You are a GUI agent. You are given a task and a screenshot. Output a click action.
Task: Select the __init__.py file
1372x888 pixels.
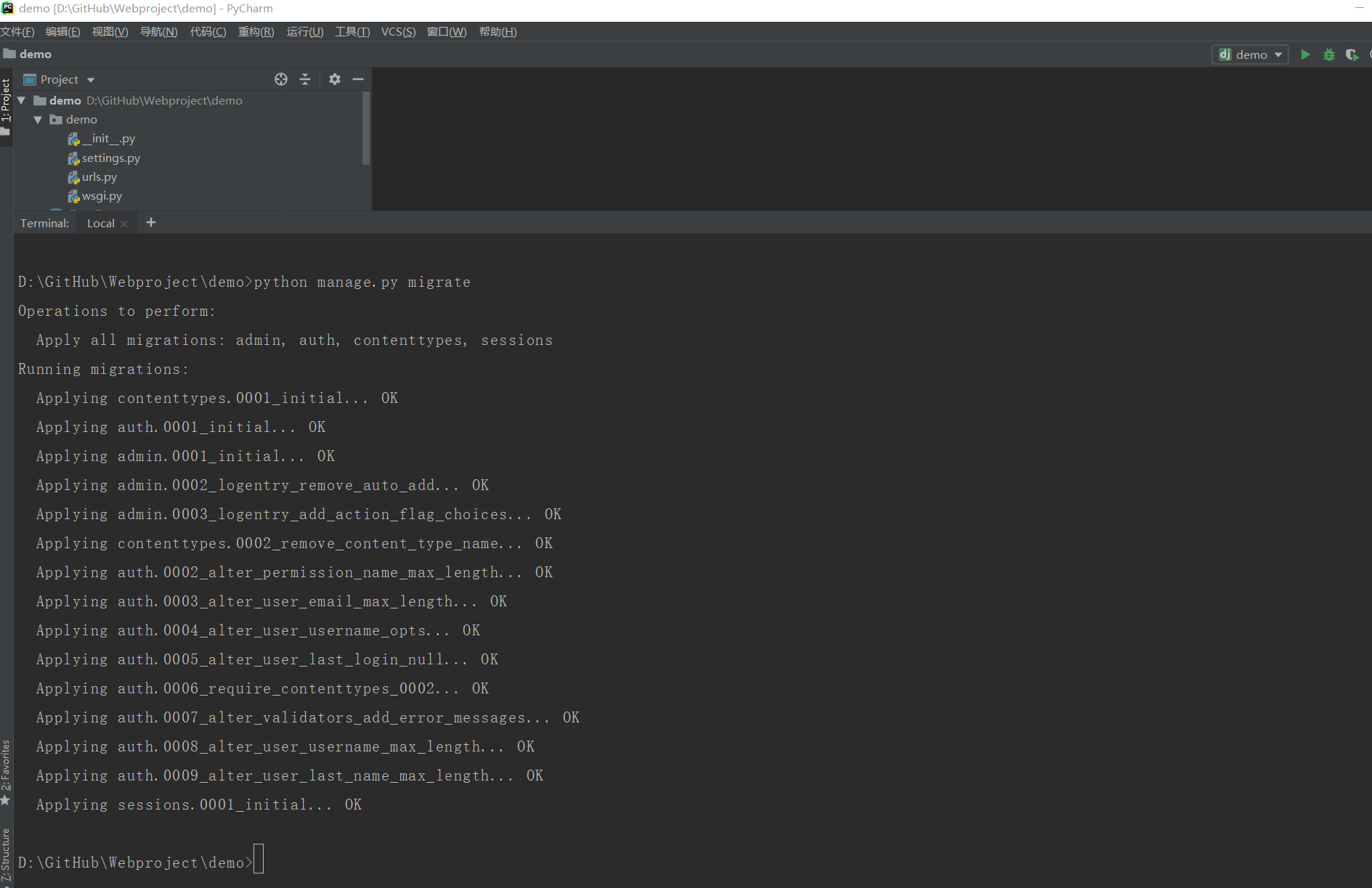[x=108, y=139]
